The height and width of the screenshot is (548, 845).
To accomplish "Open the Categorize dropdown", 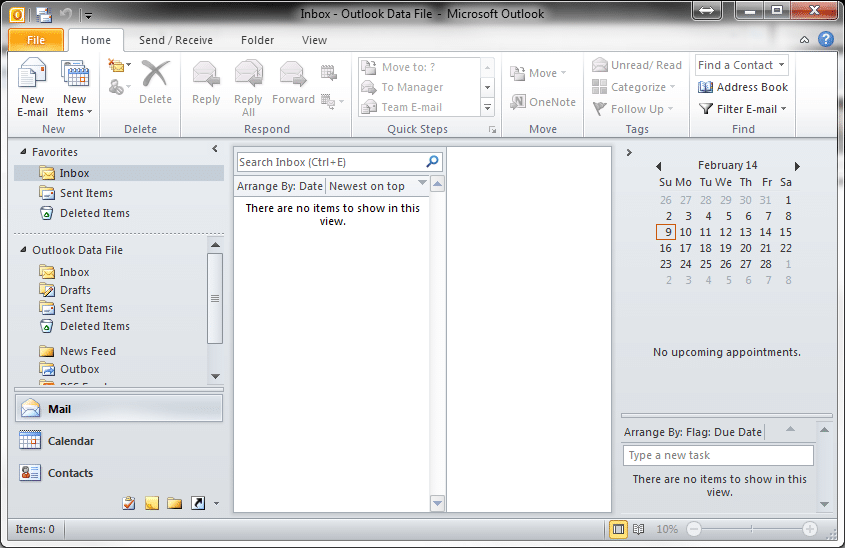I will coord(633,87).
